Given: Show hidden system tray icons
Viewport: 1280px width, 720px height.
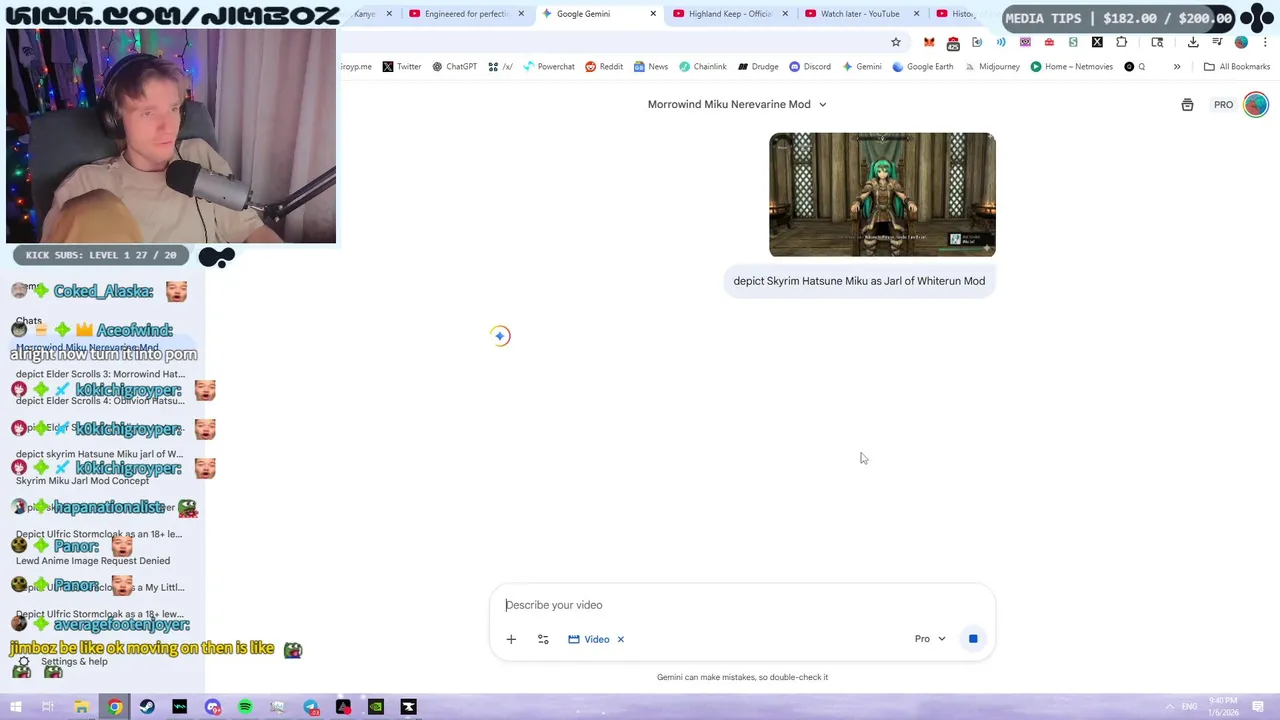Looking at the screenshot, I should pyautogui.click(x=1170, y=707).
